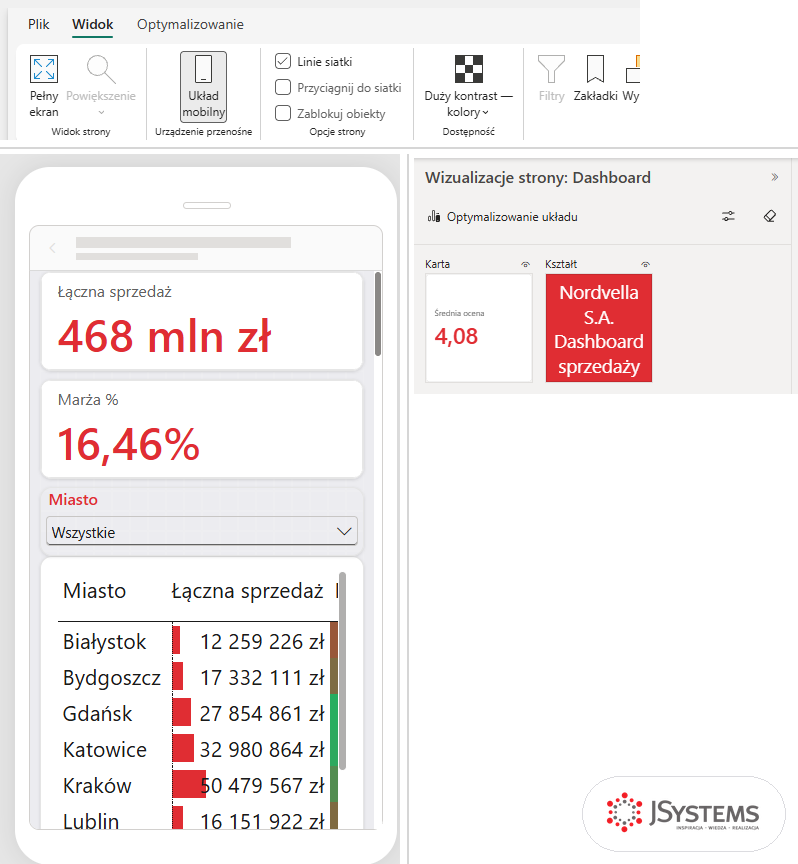Open layout filter options sliders icon

728,217
